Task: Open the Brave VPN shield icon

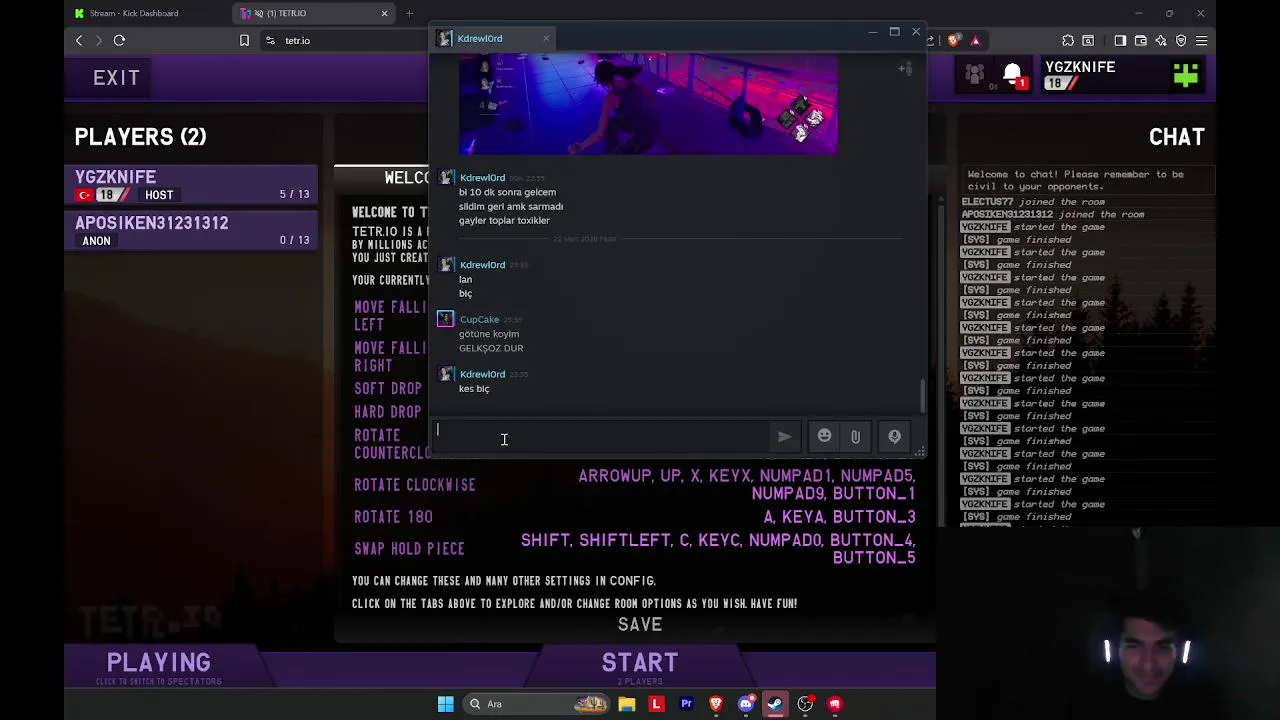Action: pos(1181,40)
